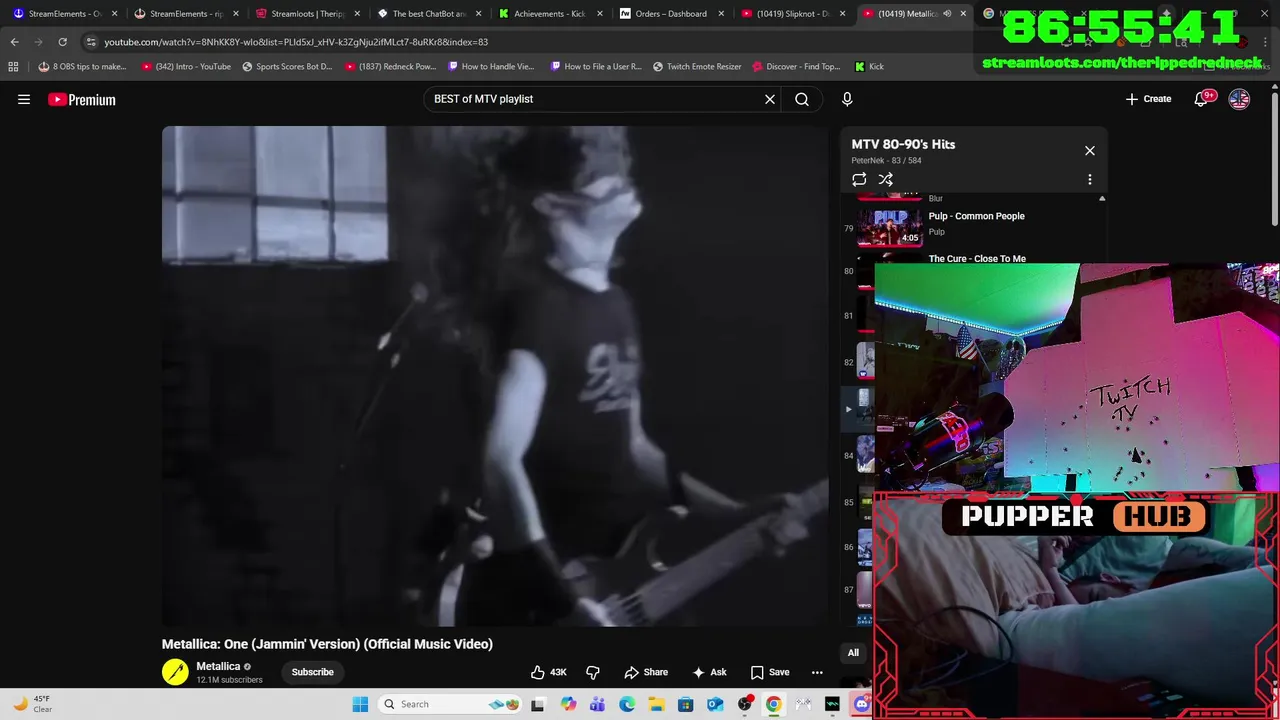Open weather widget showing 45°F Clear
The height and width of the screenshot is (720, 1280).
tap(32, 704)
